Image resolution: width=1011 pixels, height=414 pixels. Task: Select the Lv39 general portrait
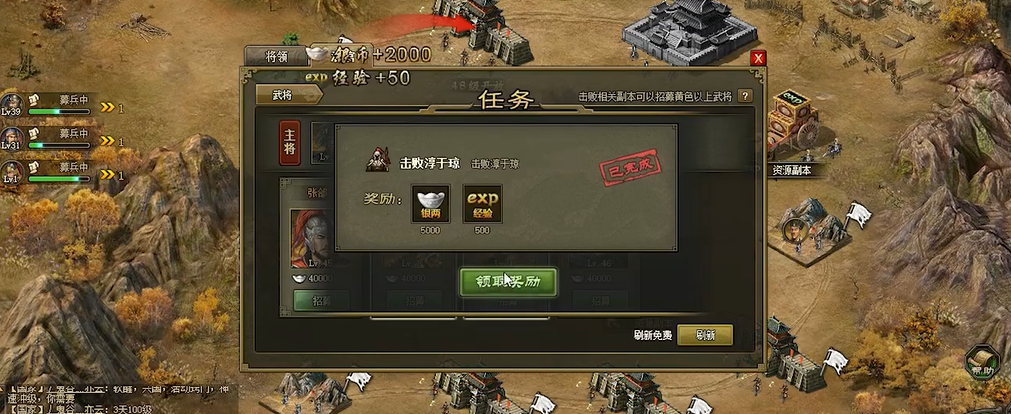coord(11,104)
